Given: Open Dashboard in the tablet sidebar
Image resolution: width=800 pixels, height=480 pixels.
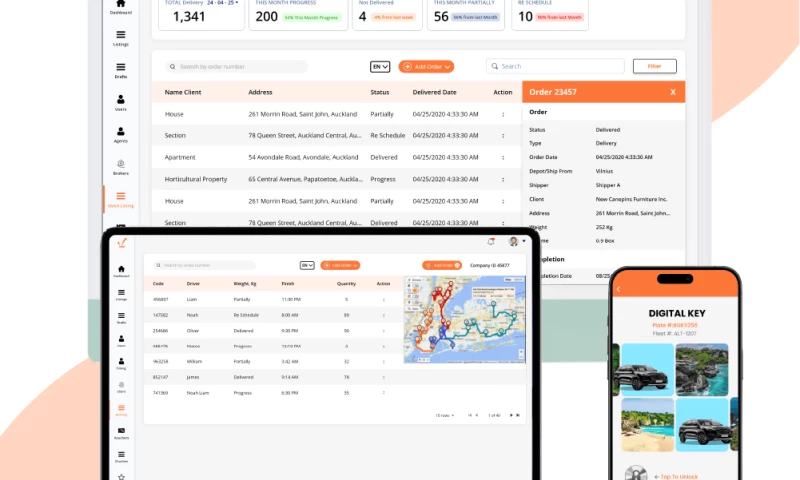Looking at the screenshot, I should 121,271.
